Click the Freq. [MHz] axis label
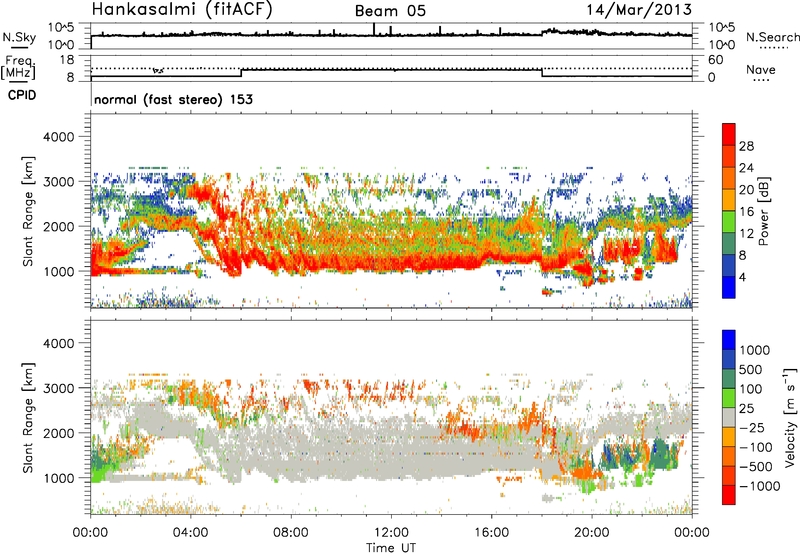This screenshot has height=554, width=800. 19,67
